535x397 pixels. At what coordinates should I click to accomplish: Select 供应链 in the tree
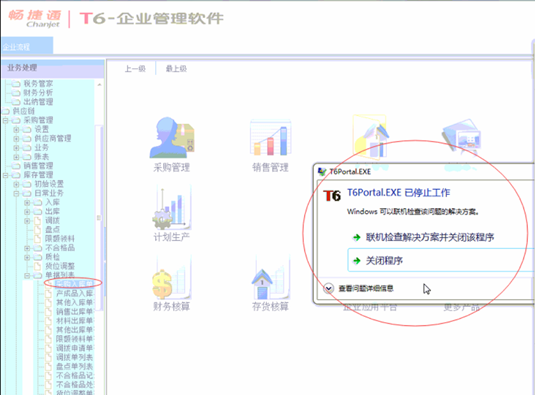coord(24,111)
